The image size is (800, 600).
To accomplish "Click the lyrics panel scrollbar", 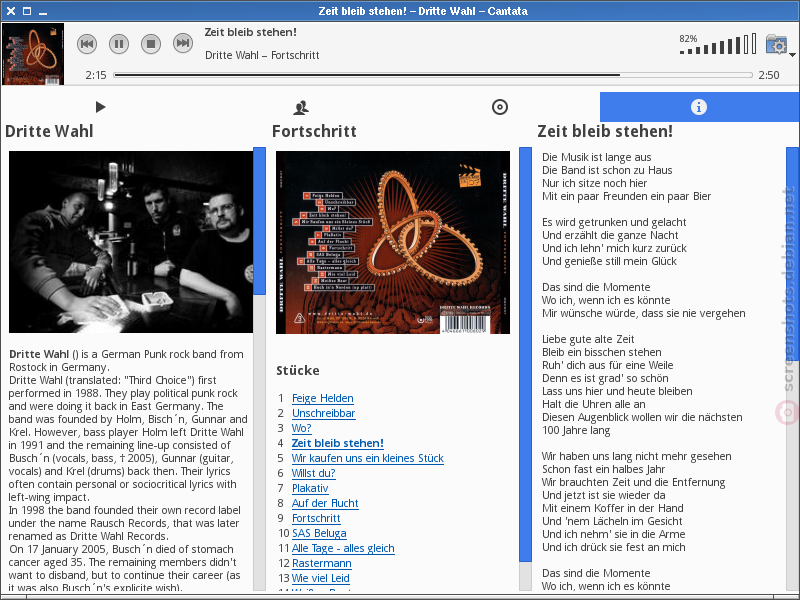I will [x=793, y=368].
